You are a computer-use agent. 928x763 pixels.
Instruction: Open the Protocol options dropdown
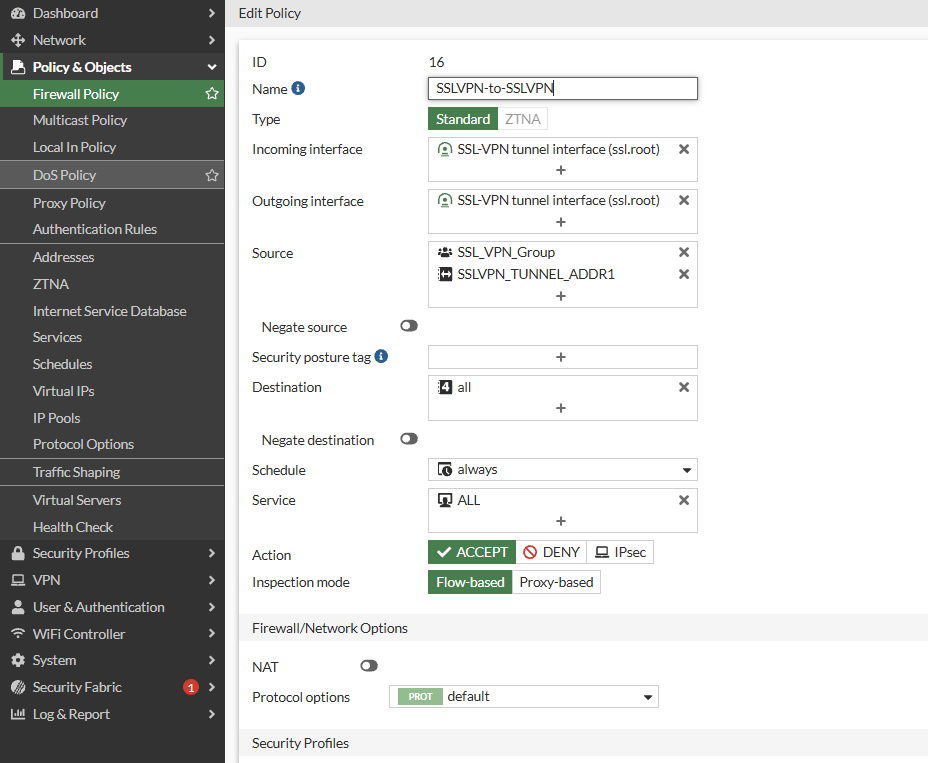click(523, 696)
